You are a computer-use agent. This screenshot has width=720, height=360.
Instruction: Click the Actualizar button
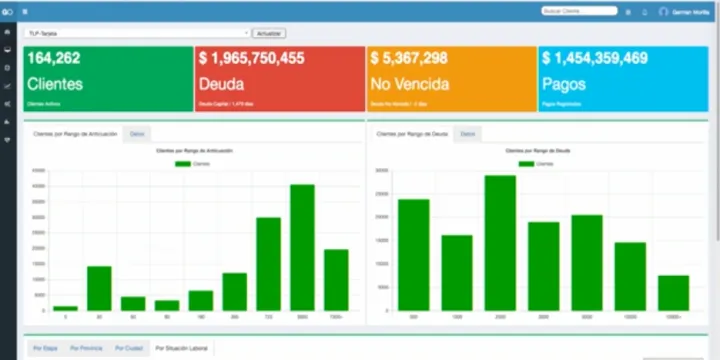click(x=269, y=34)
